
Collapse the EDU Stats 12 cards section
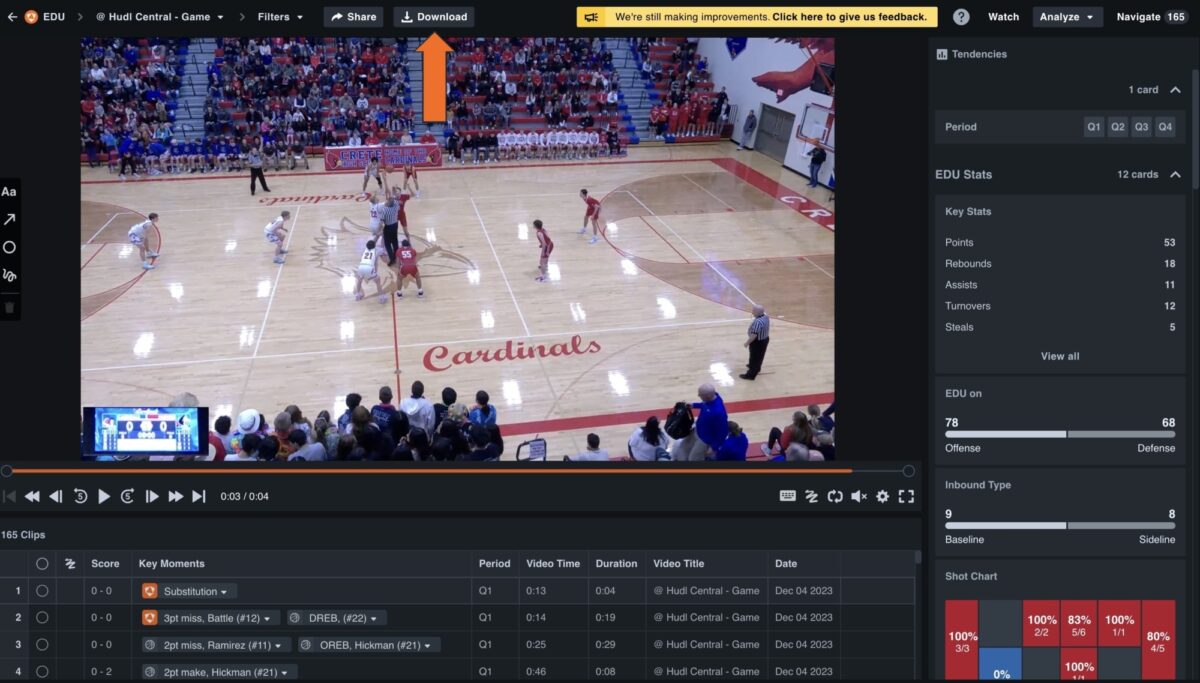pyautogui.click(x=1175, y=175)
